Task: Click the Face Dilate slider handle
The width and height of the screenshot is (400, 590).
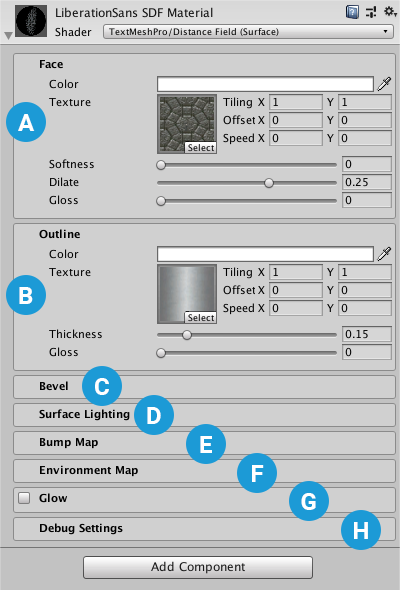Action: pyautogui.click(x=269, y=183)
